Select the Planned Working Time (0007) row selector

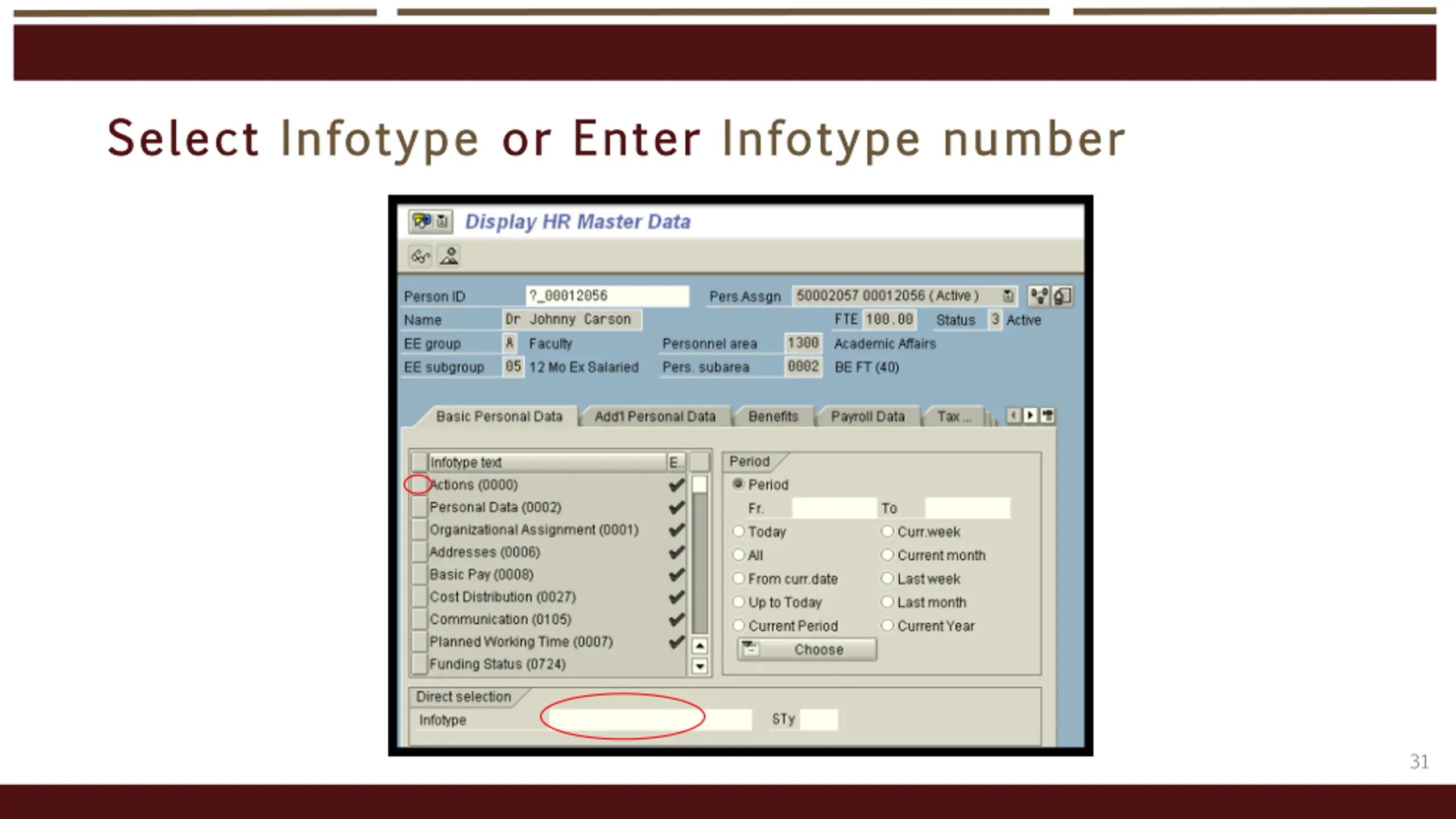tap(419, 642)
